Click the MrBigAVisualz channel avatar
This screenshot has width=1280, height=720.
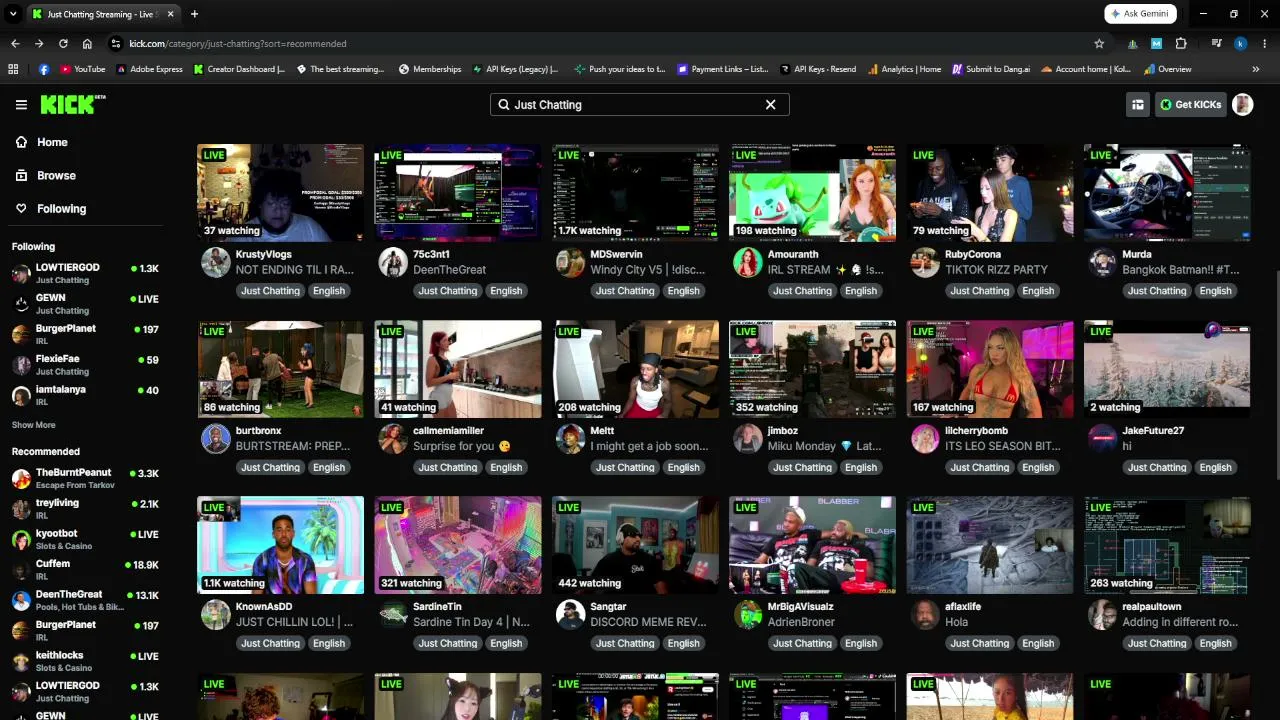click(748, 614)
